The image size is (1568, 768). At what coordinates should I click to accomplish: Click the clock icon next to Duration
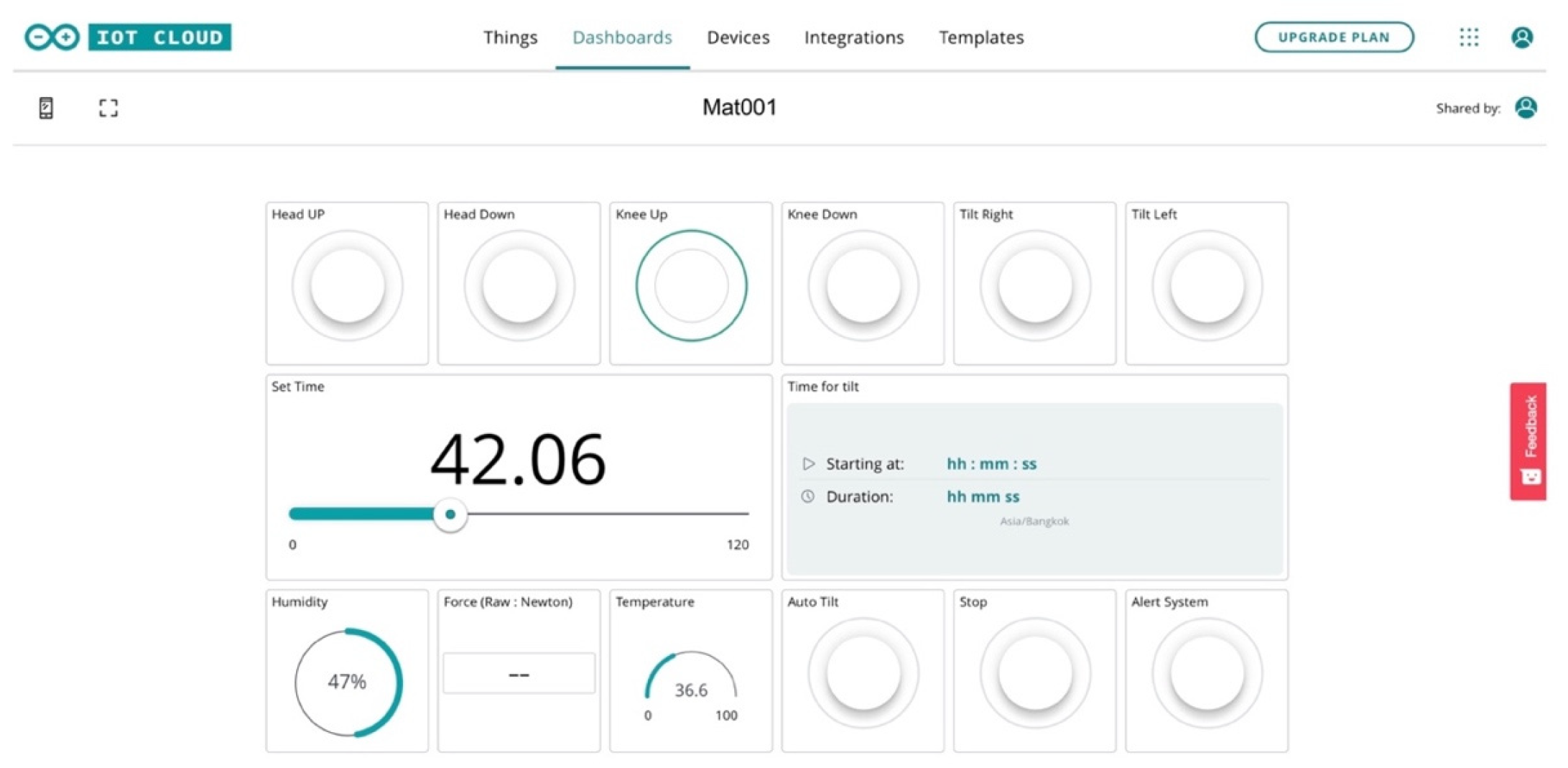tap(808, 496)
